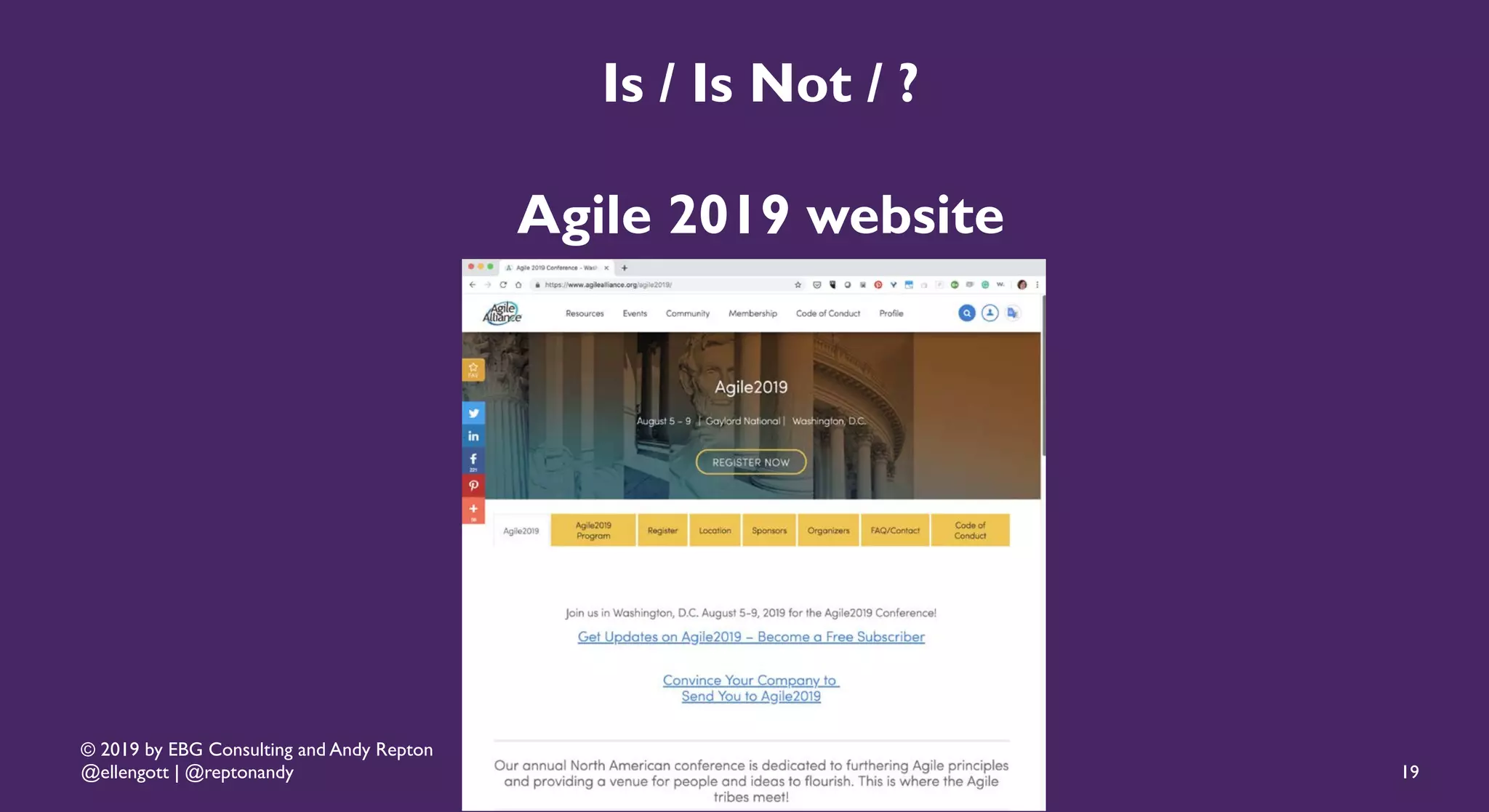Open more sharing options plus icon
This screenshot has width=1489, height=812.
[473, 510]
